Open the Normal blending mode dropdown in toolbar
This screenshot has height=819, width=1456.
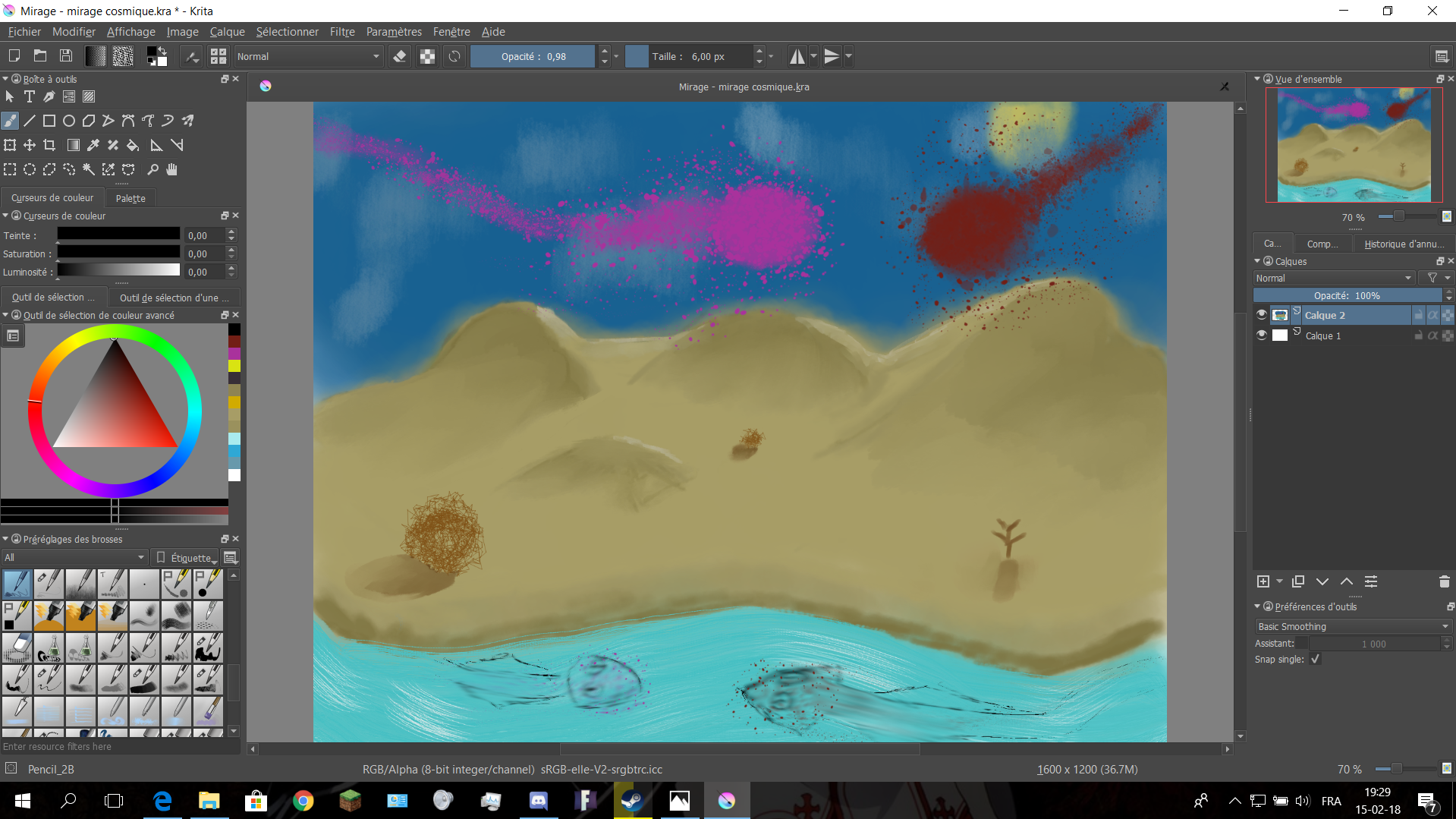(307, 56)
